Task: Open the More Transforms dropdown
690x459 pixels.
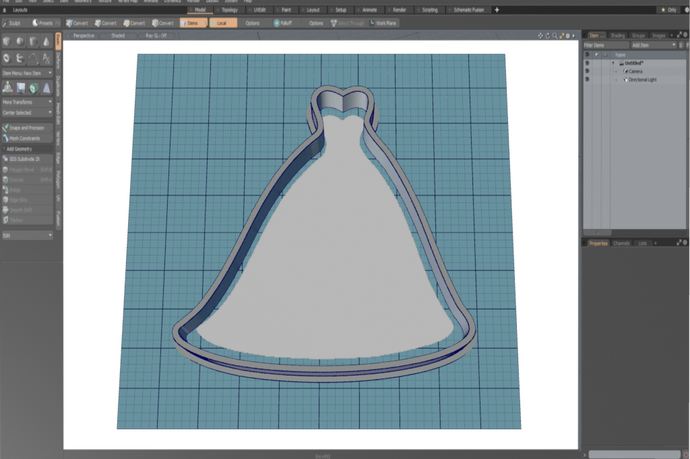Action: (x=27, y=102)
